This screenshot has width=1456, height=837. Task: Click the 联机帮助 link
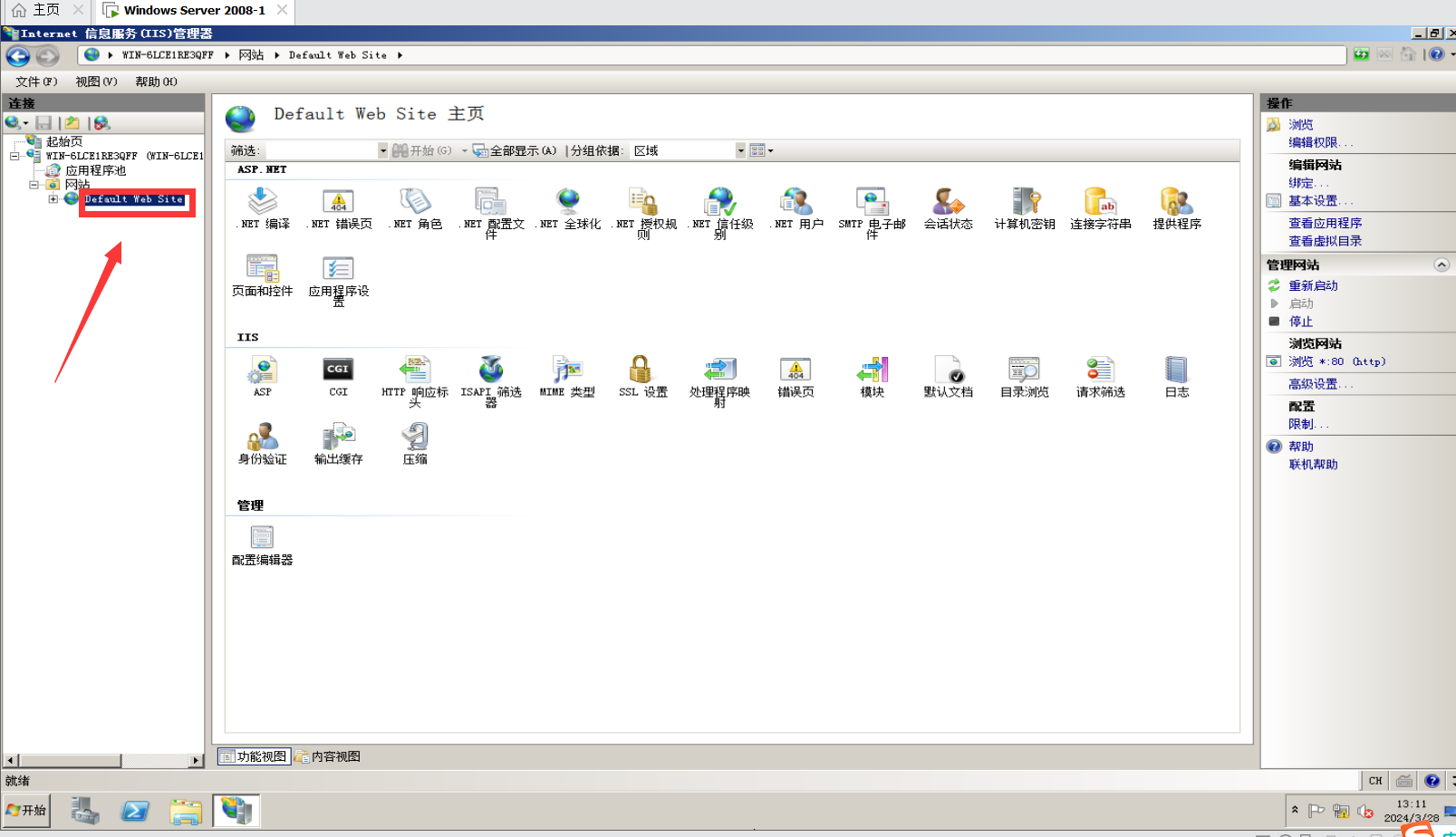(x=1313, y=465)
